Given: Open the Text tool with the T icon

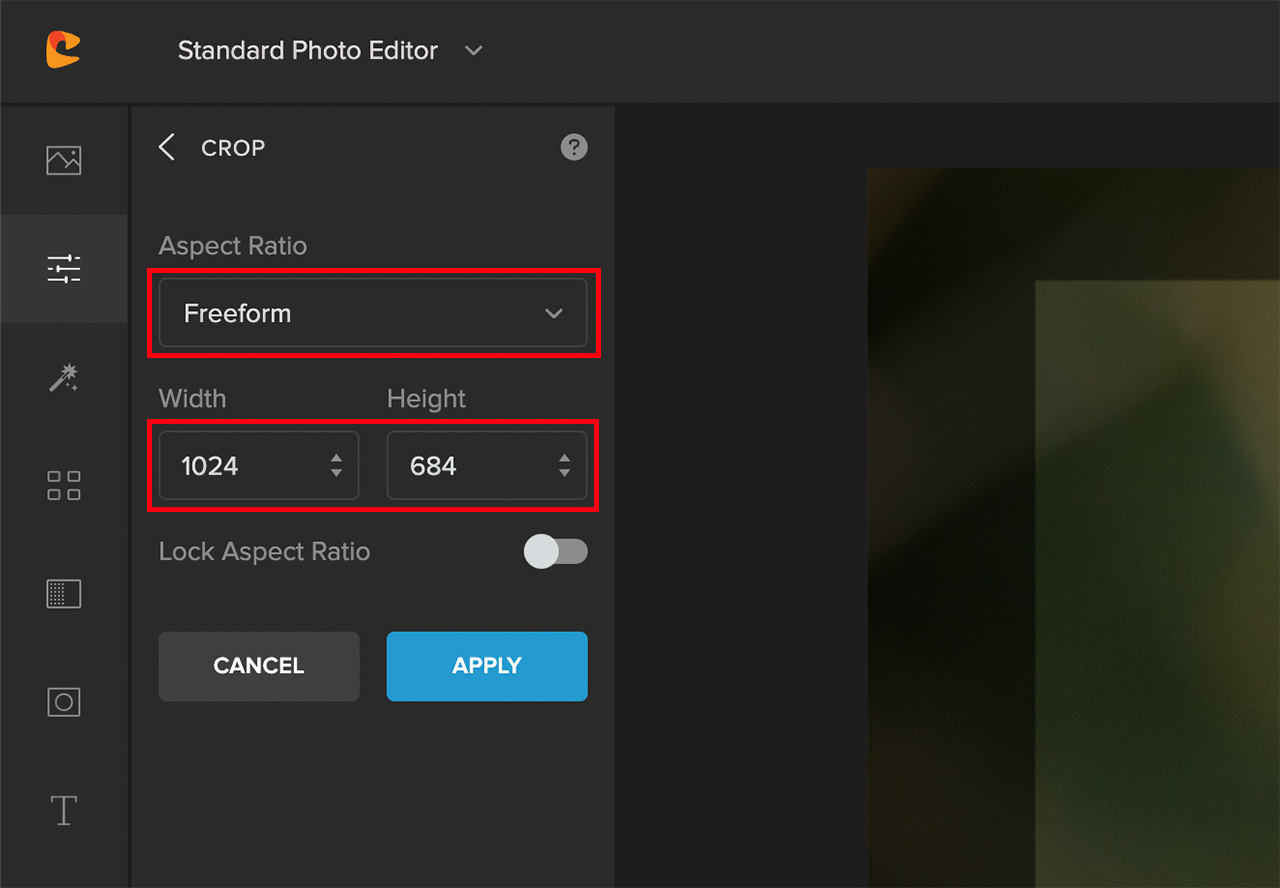Looking at the screenshot, I should click(x=63, y=810).
